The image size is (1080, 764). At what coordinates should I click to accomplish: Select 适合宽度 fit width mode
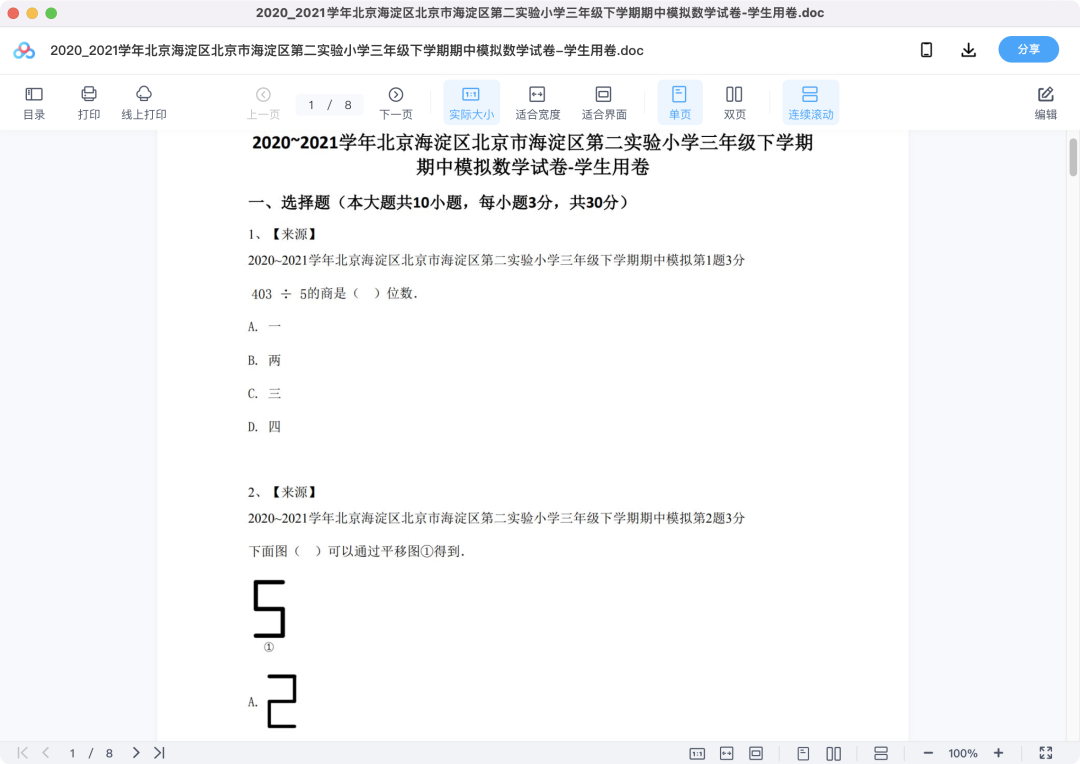(537, 103)
